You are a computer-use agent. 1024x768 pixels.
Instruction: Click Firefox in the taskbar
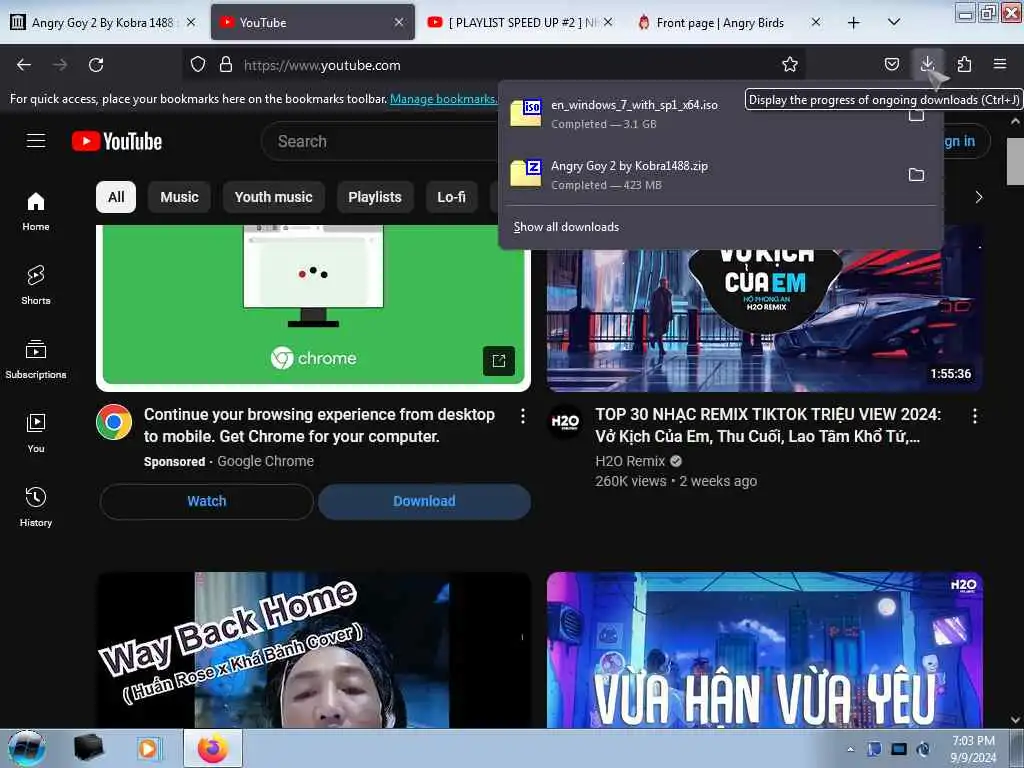213,748
